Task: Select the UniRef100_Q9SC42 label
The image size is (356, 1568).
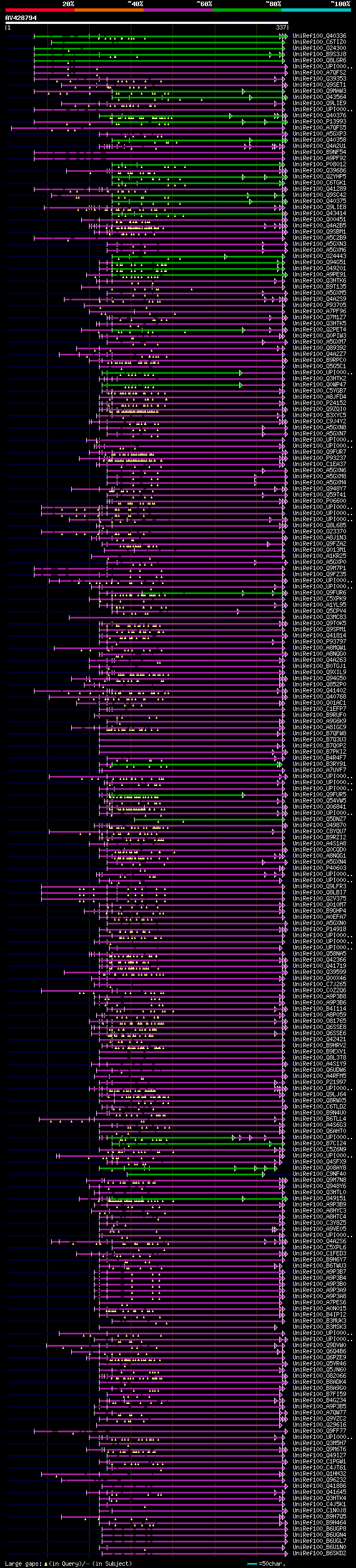Action: pyautogui.click(x=319, y=195)
